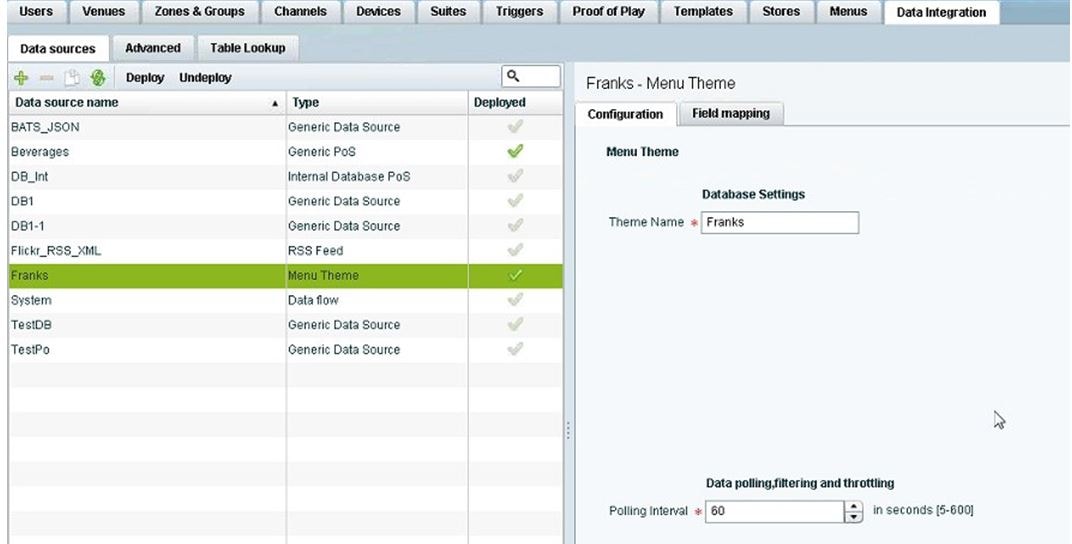Click deployed checkmark for Franks row
Viewport: 1072px width, 544px height.
pos(515,275)
